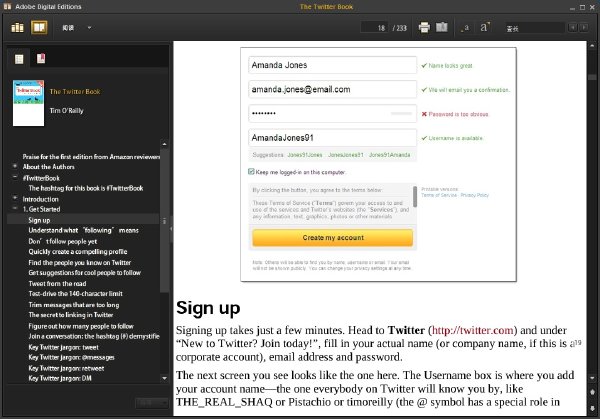Screen dimensions: 600x419
Task: Open 'Key Twitter jargon: tweet'
Action: tap(64, 347)
